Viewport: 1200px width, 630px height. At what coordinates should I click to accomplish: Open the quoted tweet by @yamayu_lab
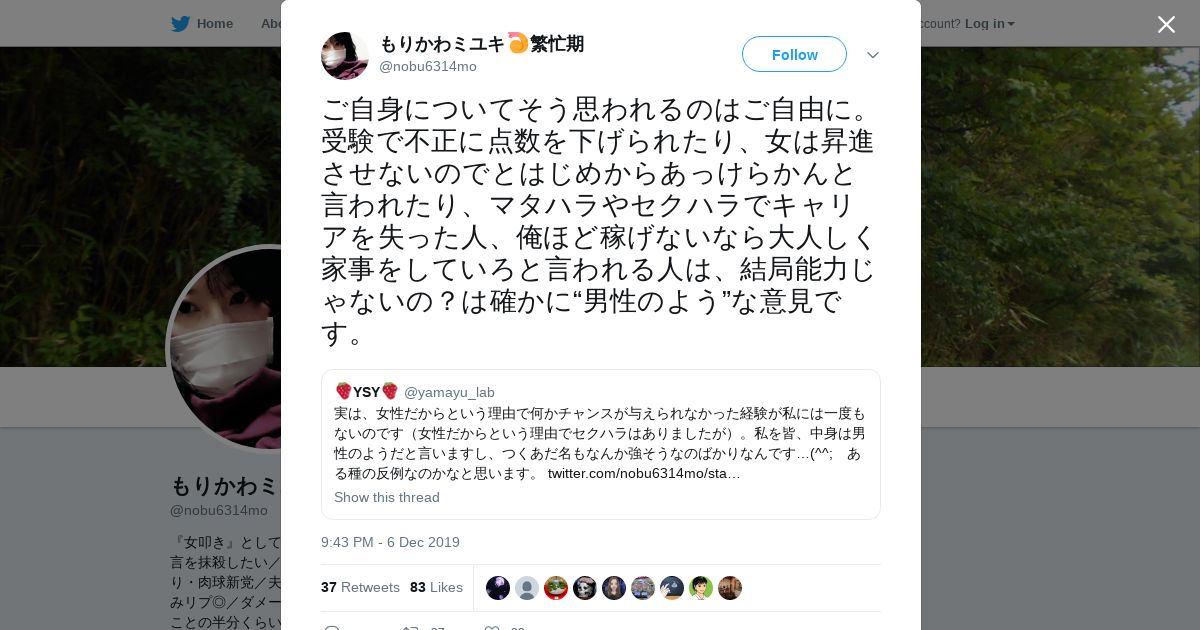(x=601, y=444)
